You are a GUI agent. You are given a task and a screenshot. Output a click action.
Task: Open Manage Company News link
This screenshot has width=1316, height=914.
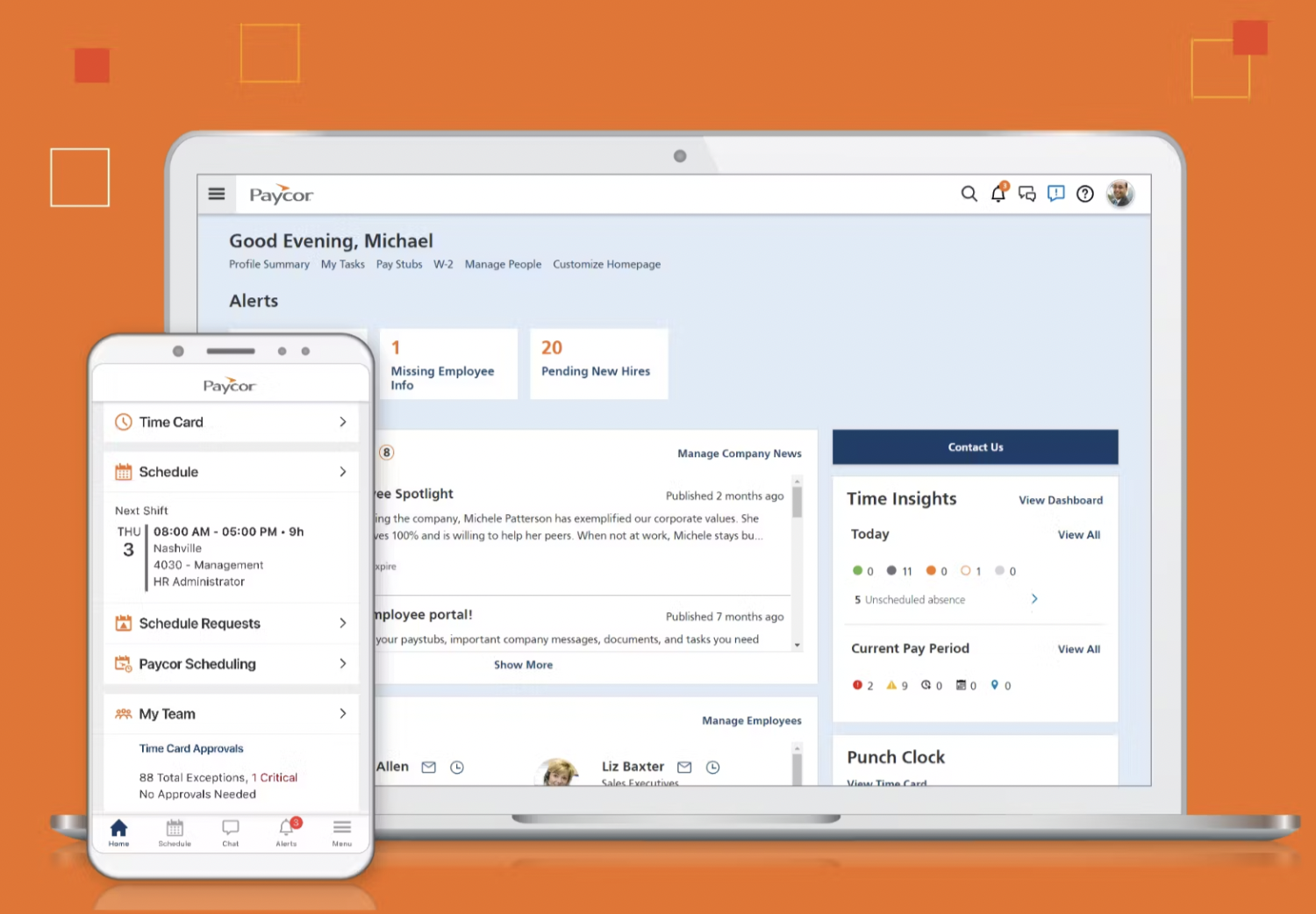pyautogui.click(x=740, y=453)
